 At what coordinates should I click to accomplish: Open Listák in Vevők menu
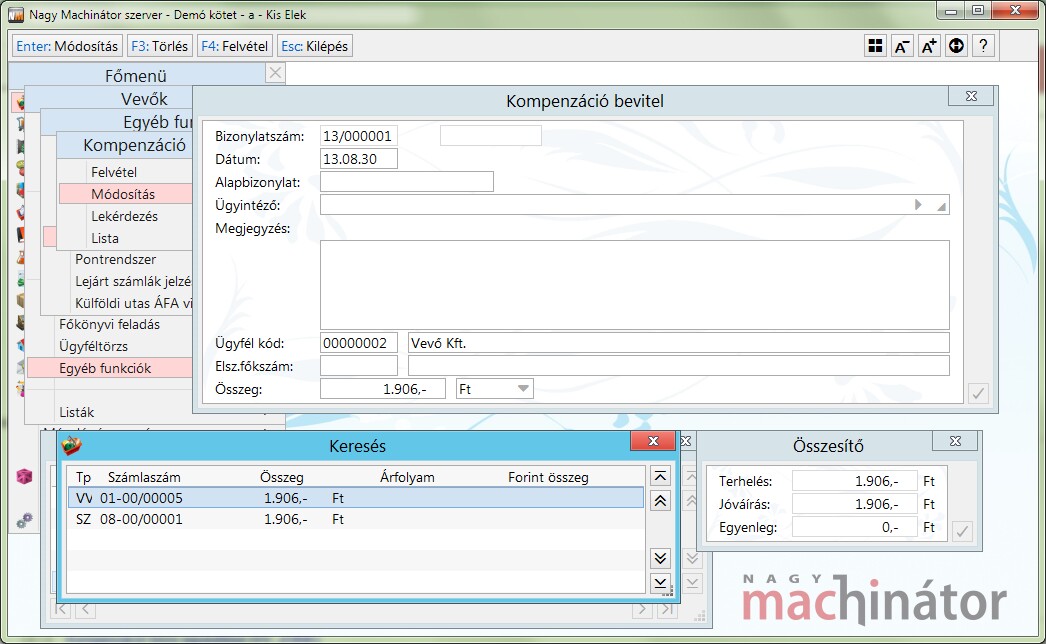(77, 412)
